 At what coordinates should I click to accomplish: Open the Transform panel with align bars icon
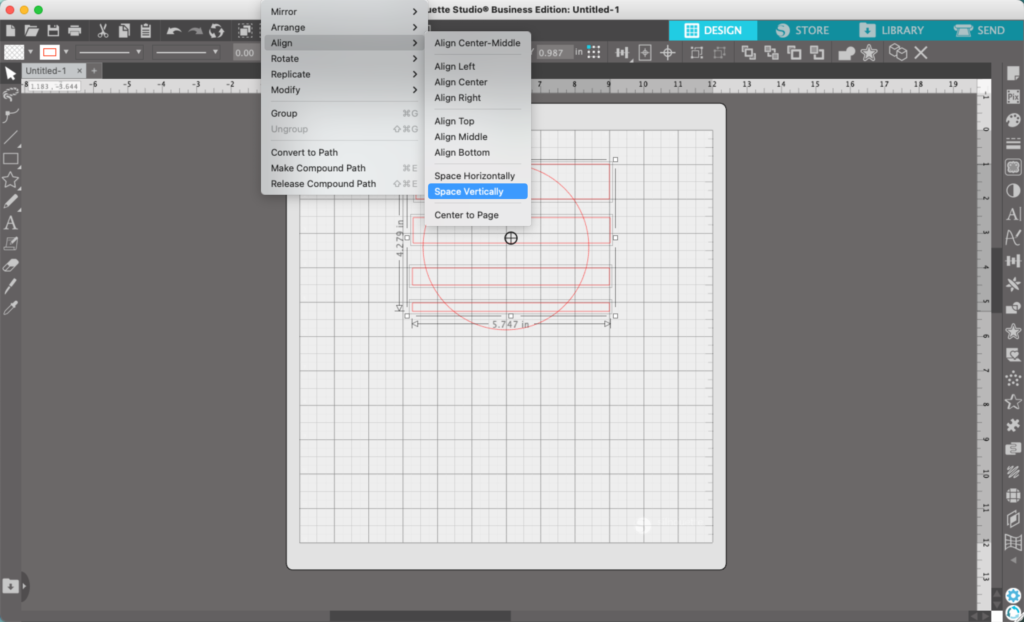[x=1013, y=261]
